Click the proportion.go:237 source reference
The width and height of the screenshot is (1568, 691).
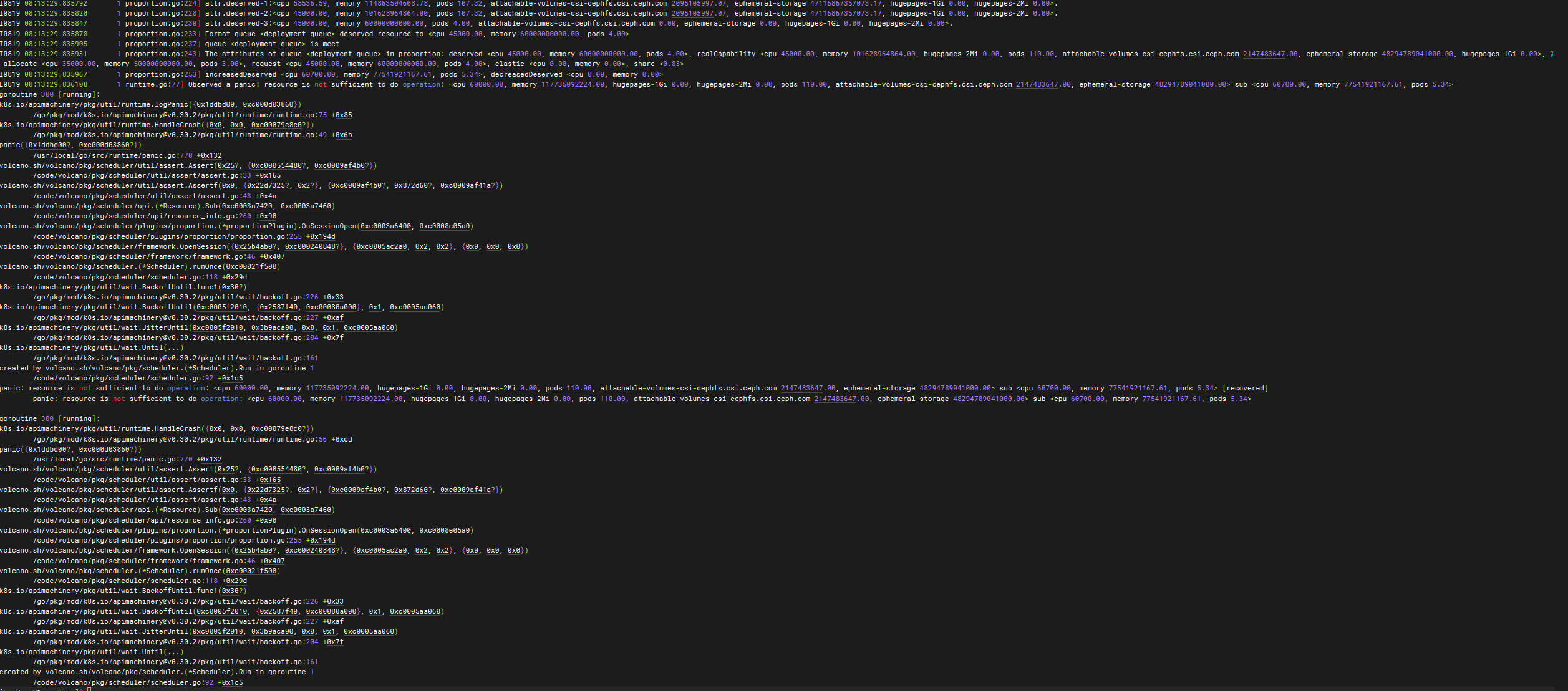pyautogui.click(x=162, y=44)
